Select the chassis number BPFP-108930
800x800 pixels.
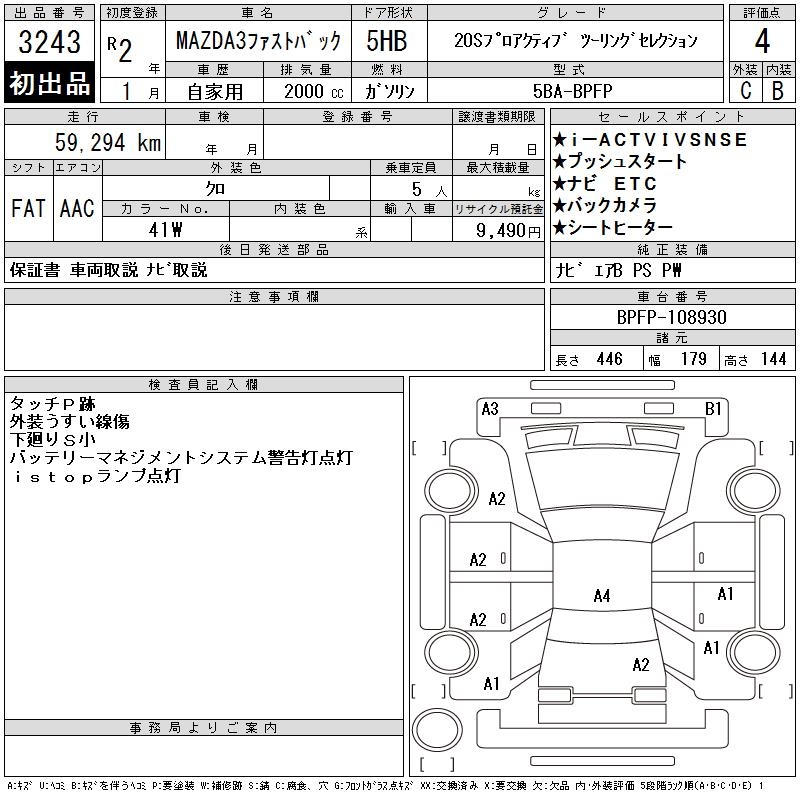[x=671, y=317]
